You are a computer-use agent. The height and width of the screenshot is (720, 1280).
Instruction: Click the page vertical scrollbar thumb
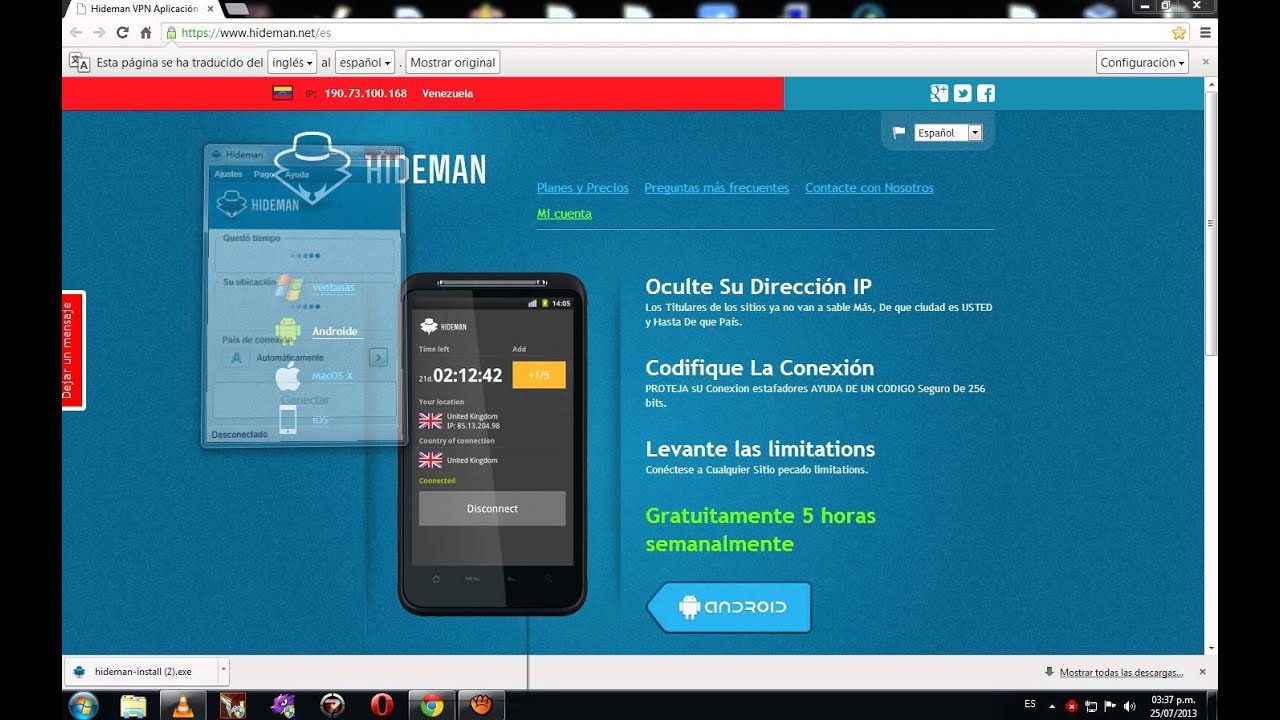[1212, 225]
